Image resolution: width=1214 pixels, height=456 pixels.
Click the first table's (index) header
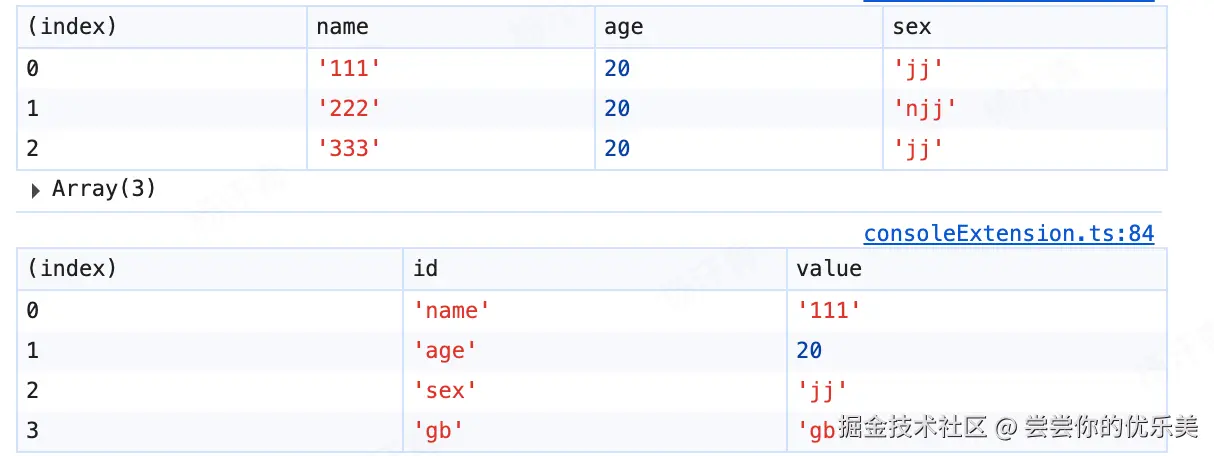(72, 27)
